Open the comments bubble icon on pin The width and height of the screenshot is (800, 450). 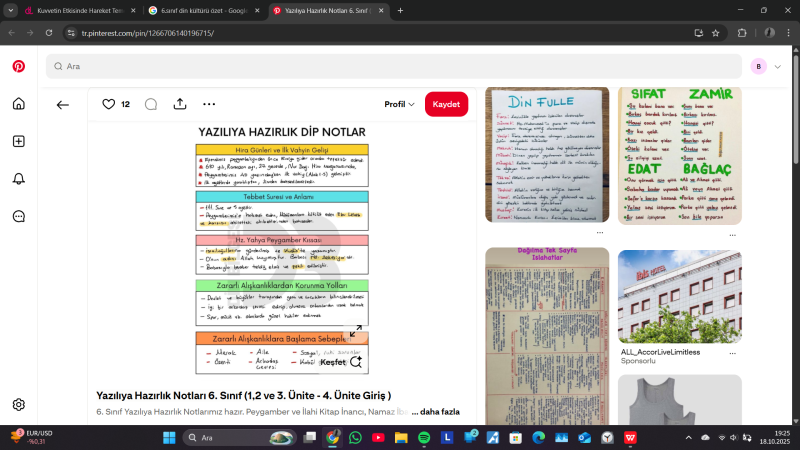coord(151,104)
